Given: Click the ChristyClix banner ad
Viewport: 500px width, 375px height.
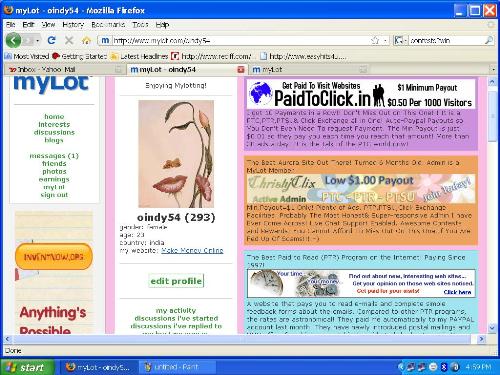Looking at the screenshot, I should (x=361, y=189).
